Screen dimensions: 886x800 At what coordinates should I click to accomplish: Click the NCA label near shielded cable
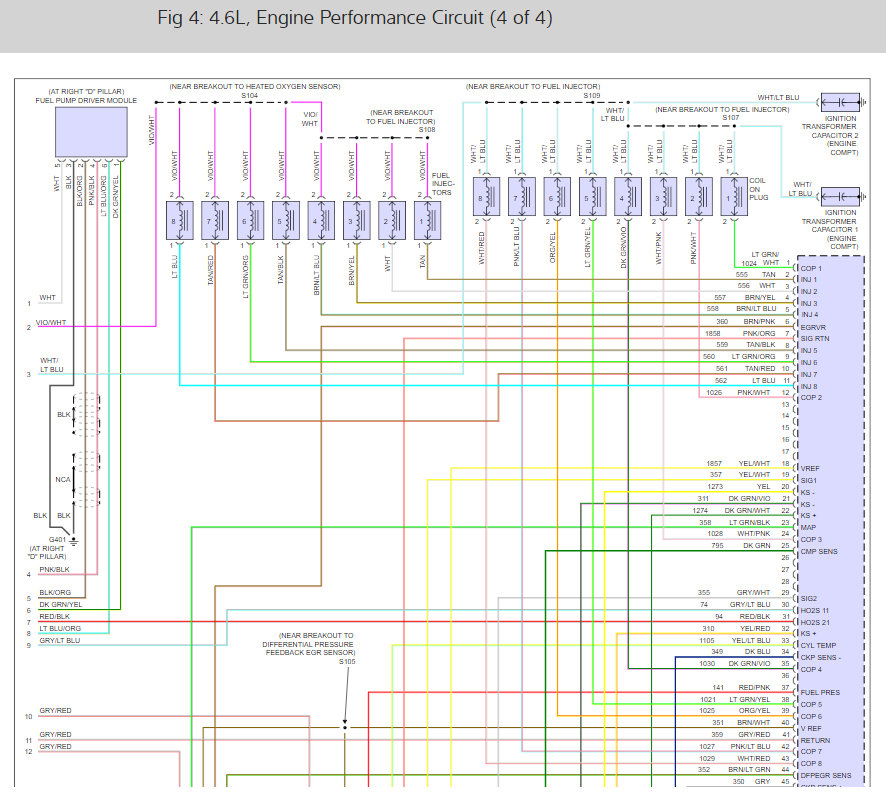pyautogui.click(x=63, y=480)
